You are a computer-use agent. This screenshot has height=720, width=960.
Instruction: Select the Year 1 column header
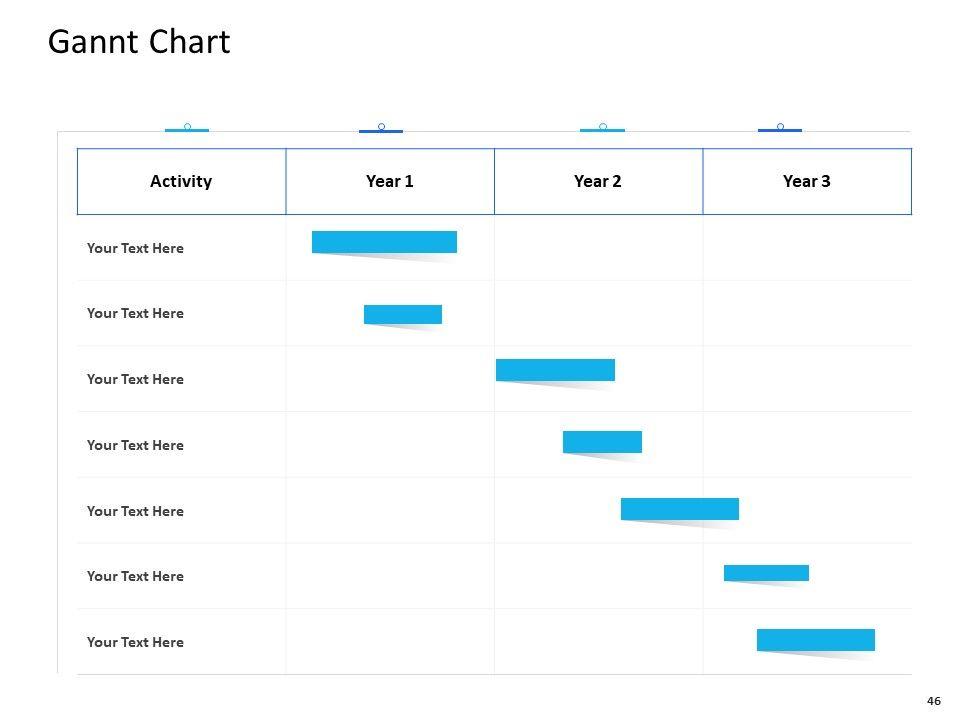tap(390, 181)
